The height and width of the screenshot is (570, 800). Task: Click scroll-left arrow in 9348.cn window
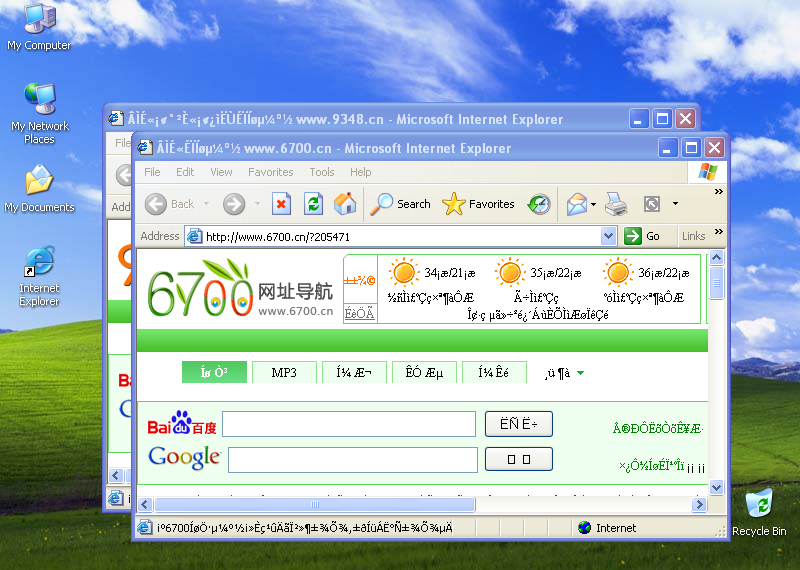click(116, 475)
